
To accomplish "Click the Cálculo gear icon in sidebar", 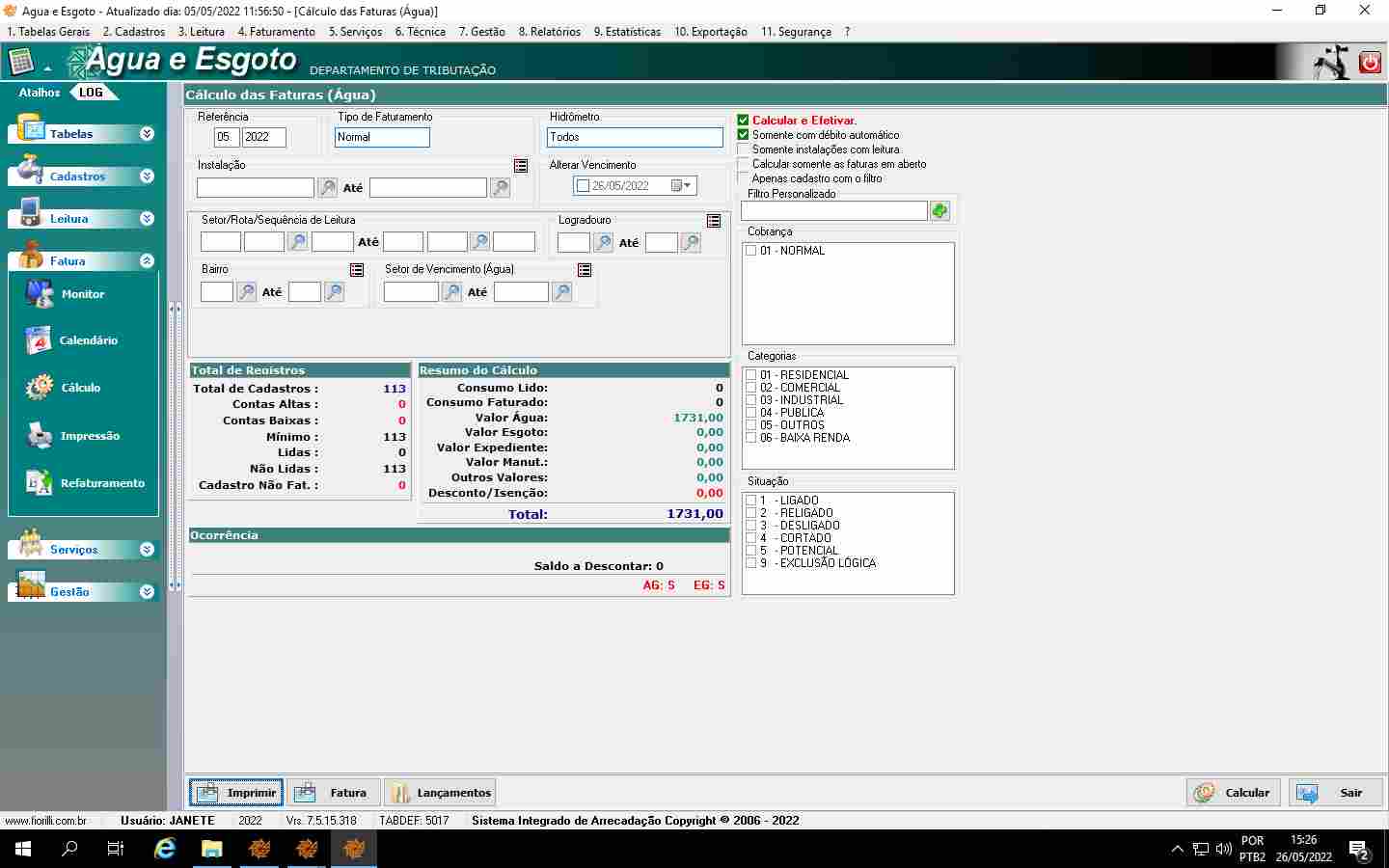I will click(40, 388).
